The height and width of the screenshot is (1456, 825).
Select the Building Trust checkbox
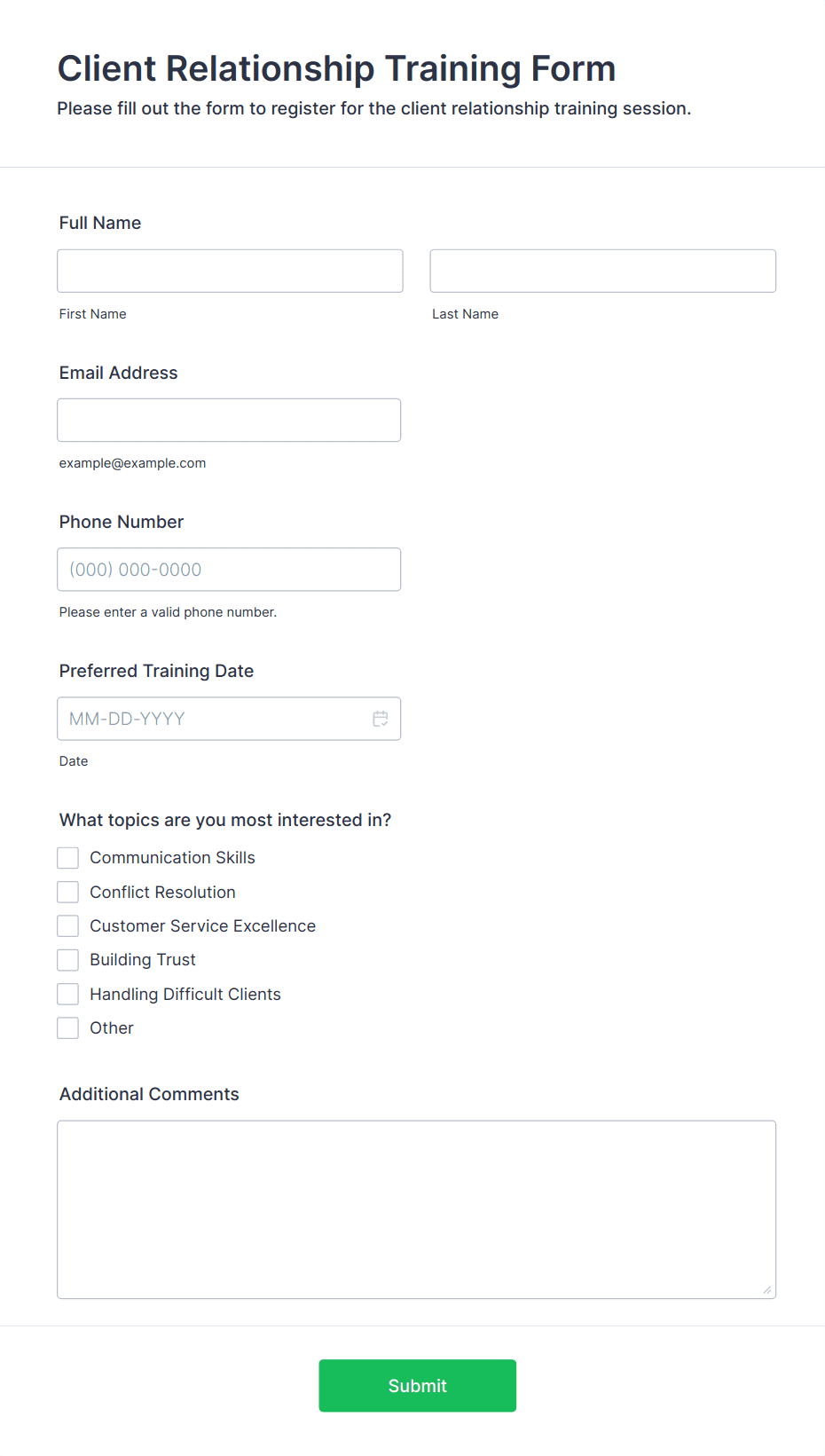(68, 960)
